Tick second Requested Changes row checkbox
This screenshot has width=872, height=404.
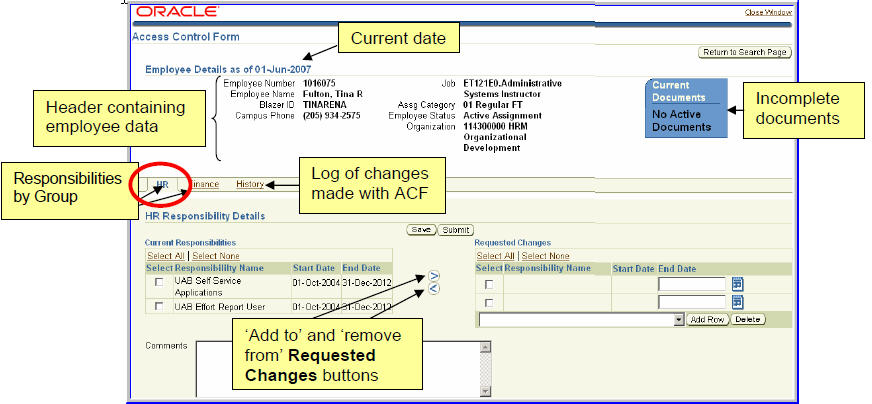[489, 303]
